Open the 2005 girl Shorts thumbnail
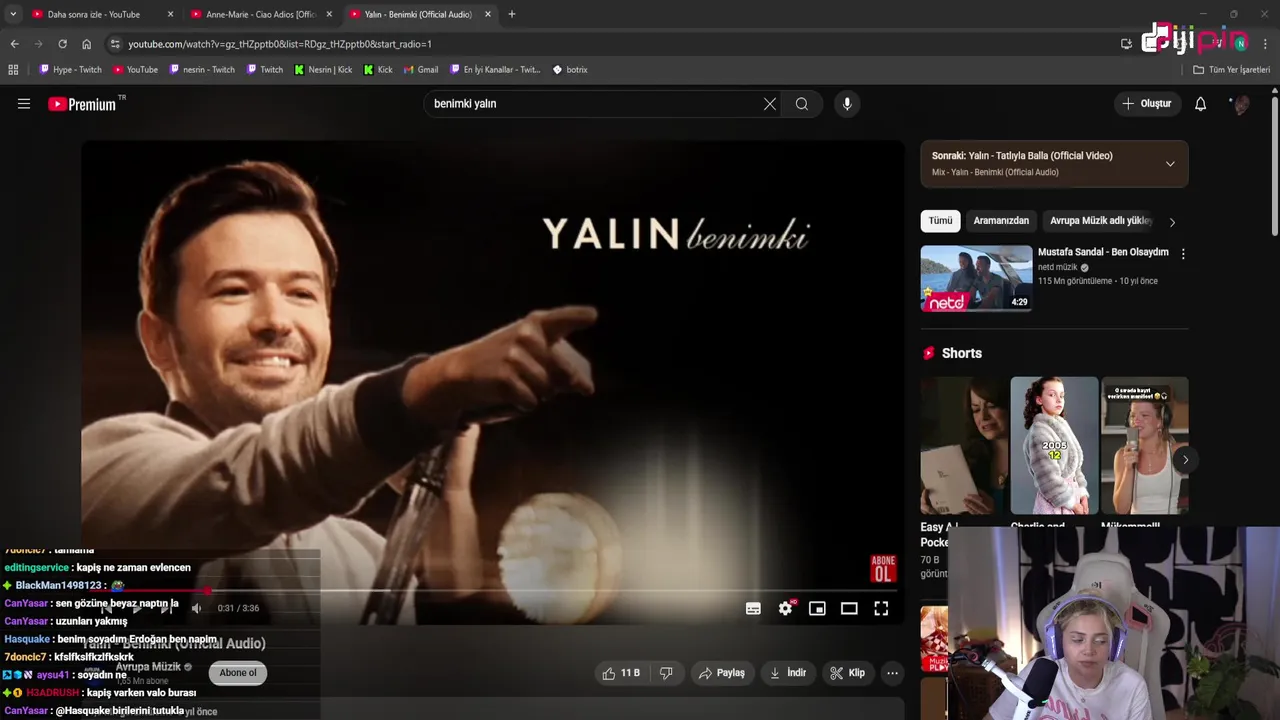The image size is (1280, 720). tap(1054, 445)
